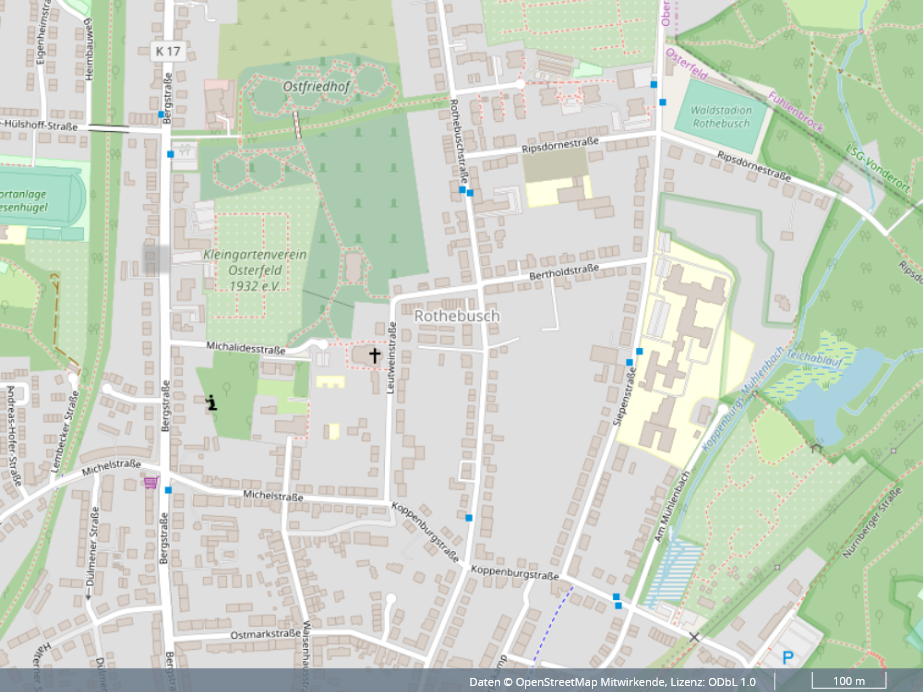Viewport: 923px width, 692px height.
Task: Click the church cross icon near Leutweinstraße
Action: [374, 355]
